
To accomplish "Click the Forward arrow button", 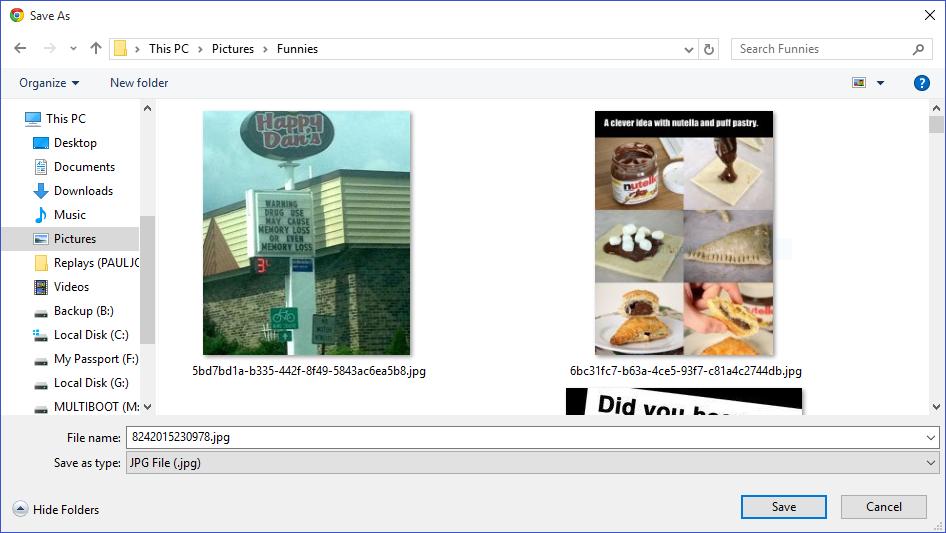I will pos(49,48).
